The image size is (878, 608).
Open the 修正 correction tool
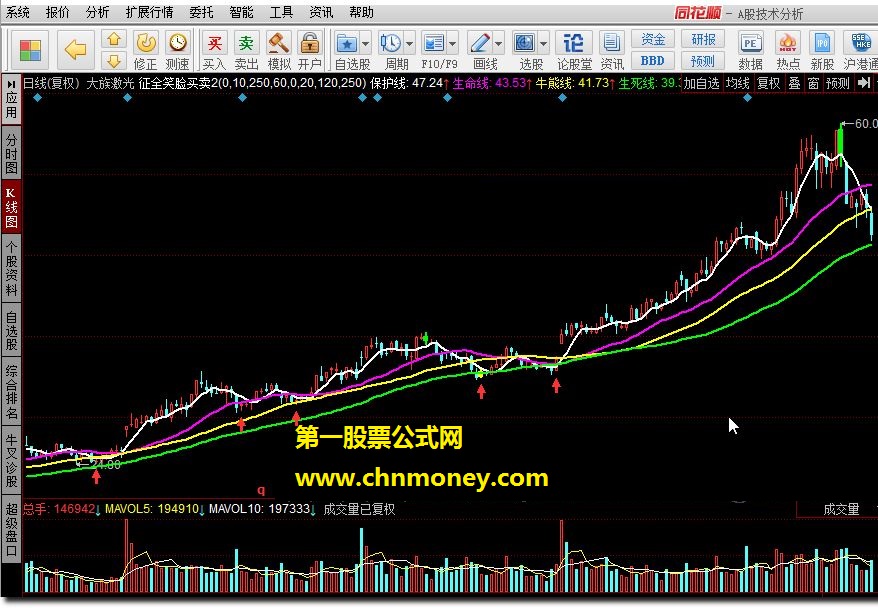(146, 50)
